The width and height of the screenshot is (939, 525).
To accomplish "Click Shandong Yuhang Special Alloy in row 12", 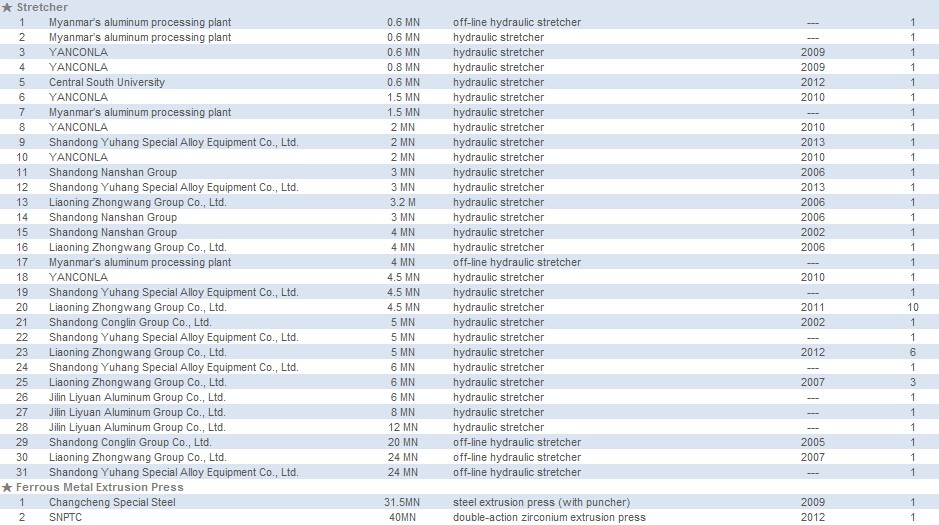I will [174, 187].
